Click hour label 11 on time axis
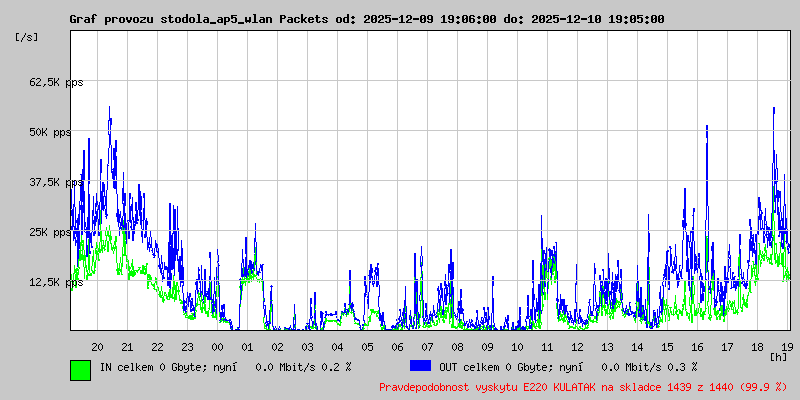Viewport: 800px width, 400px height. point(547,347)
